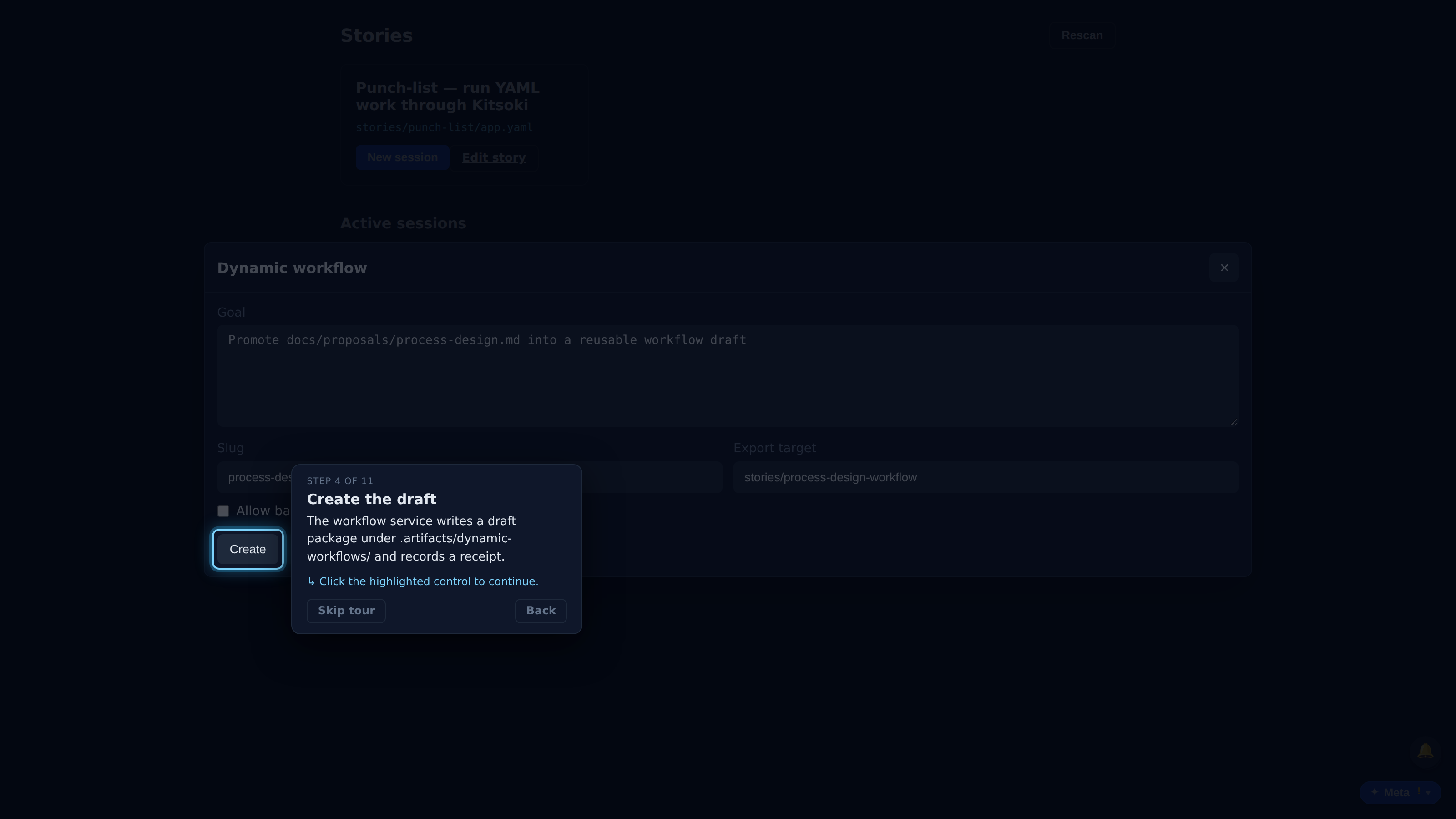This screenshot has height=819, width=1456.
Task: Click the Punch-list story title
Action: 447,96
